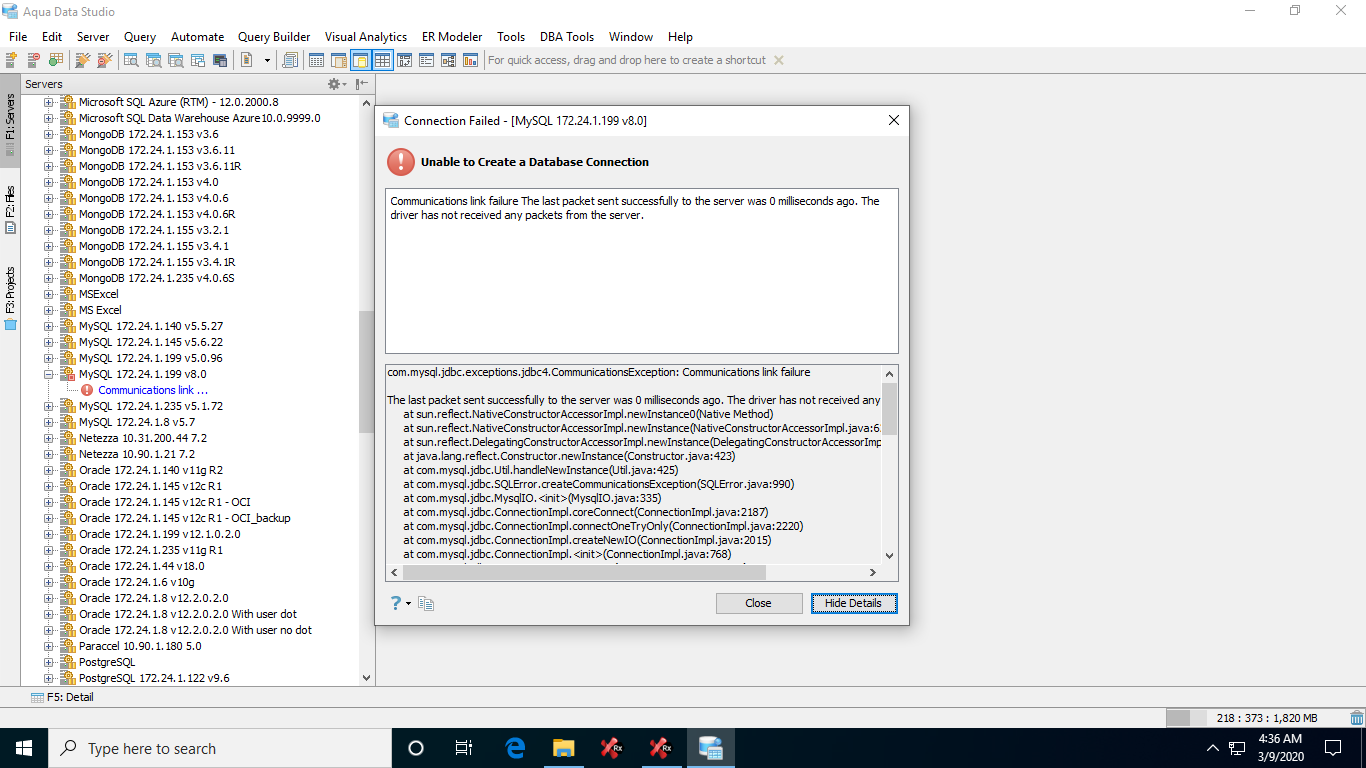Open the ER Modeler menu
The width and height of the screenshot is (1366, 768).
pos(452,37)
